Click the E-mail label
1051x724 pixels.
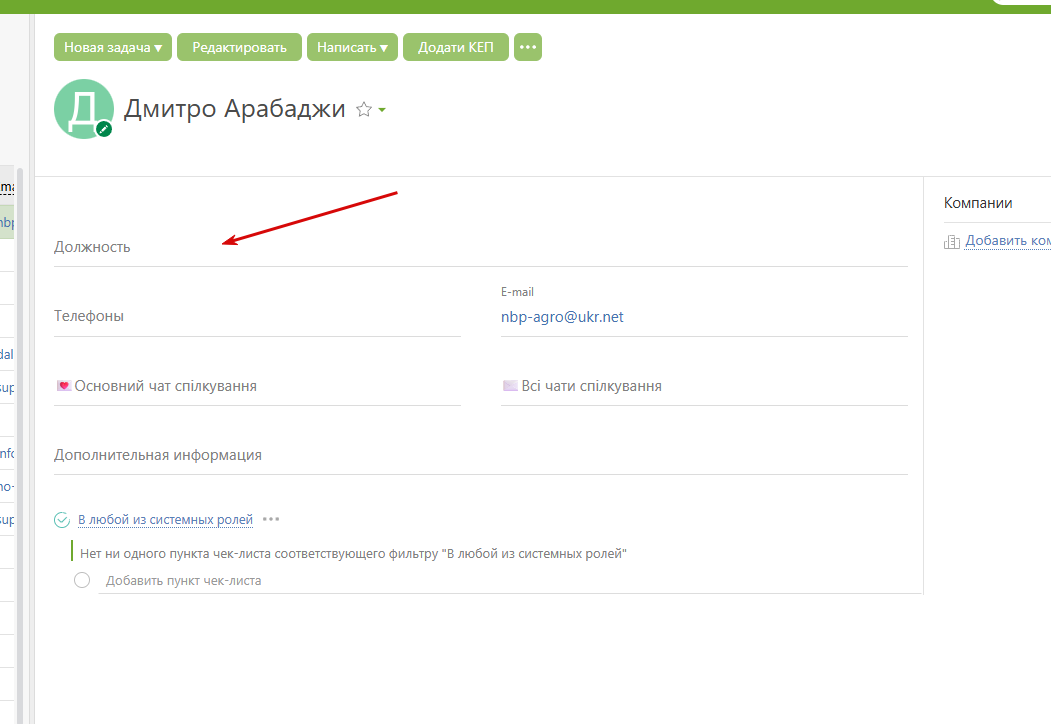(x=517, y=292)
